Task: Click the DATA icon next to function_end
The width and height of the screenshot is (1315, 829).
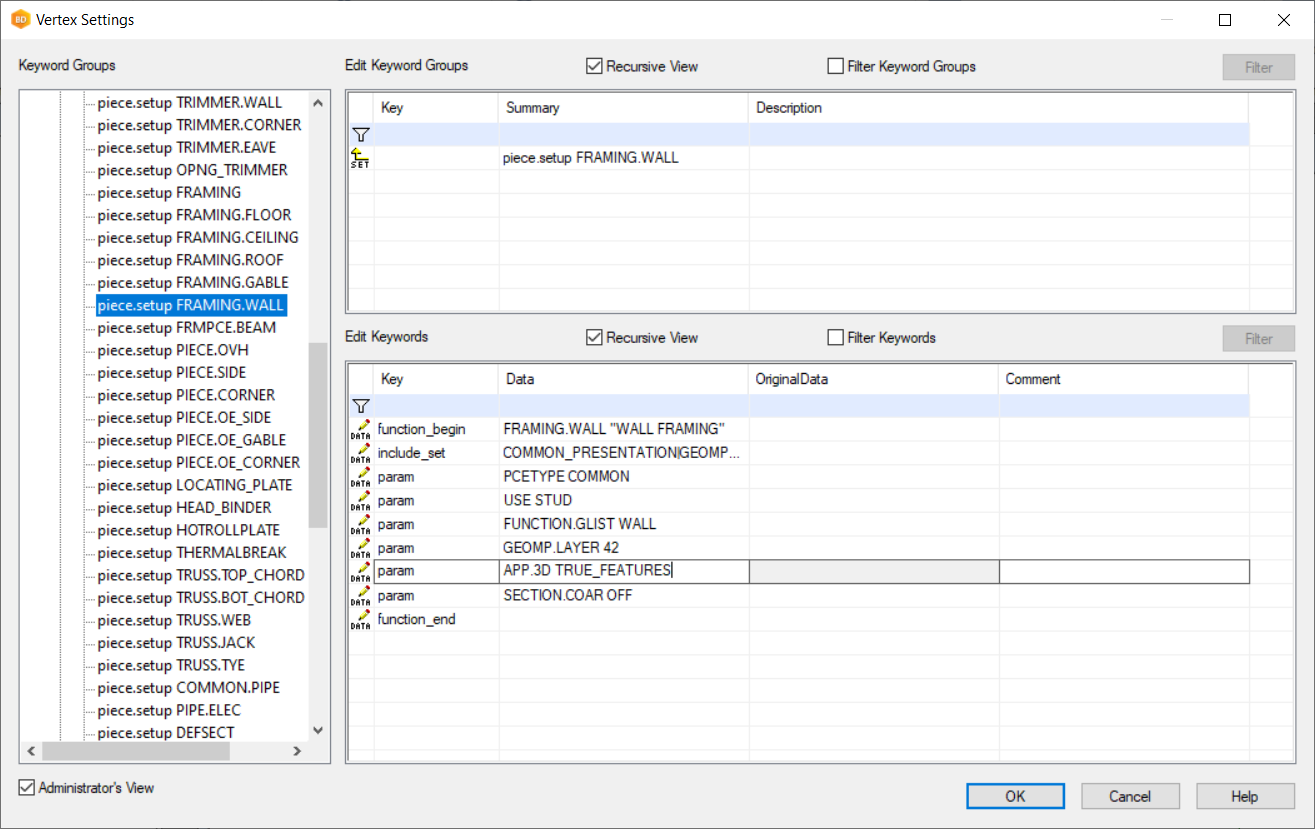Action: [x=360, y=620]
